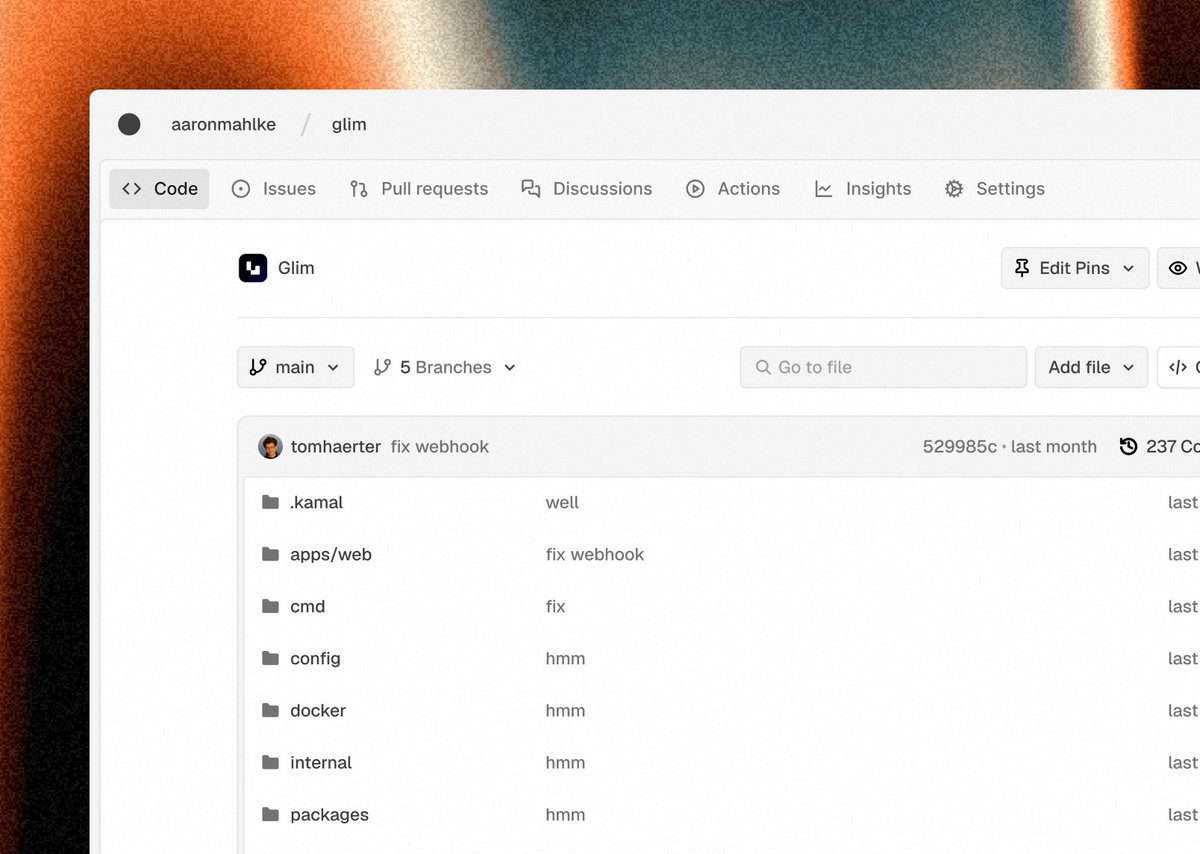The height and width of the screenshot is (854, 1200).
Task: Open the hmm commit message for config
Action: 565,658
